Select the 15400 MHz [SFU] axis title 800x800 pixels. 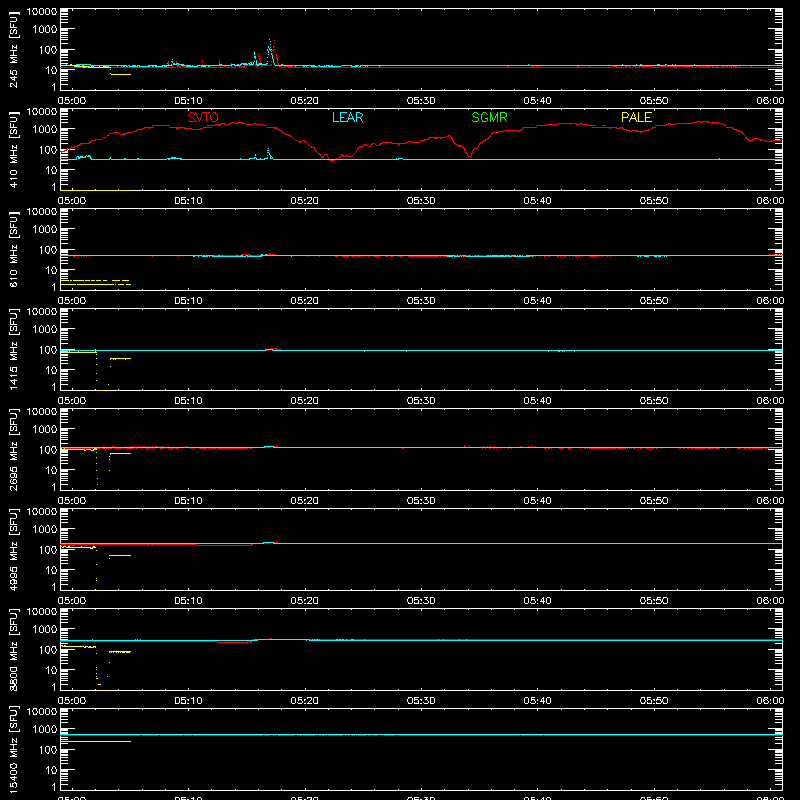[13, 749]
